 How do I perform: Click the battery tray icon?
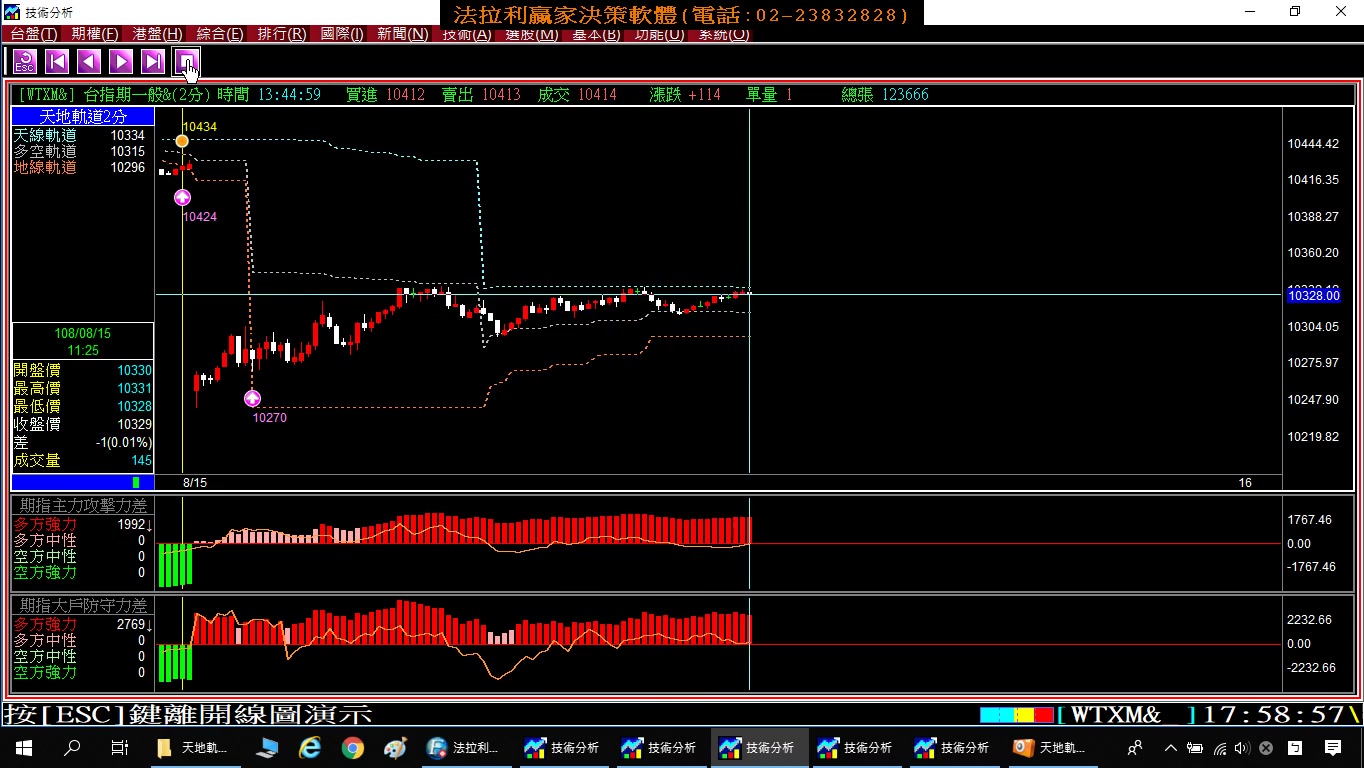pos(1195,747)
